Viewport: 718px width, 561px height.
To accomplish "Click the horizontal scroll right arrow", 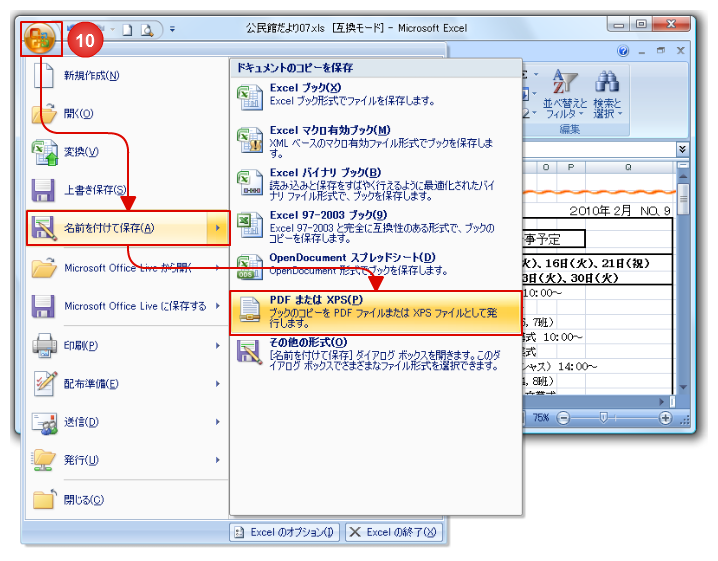I will pyautogui.click(x=661, y=402).
